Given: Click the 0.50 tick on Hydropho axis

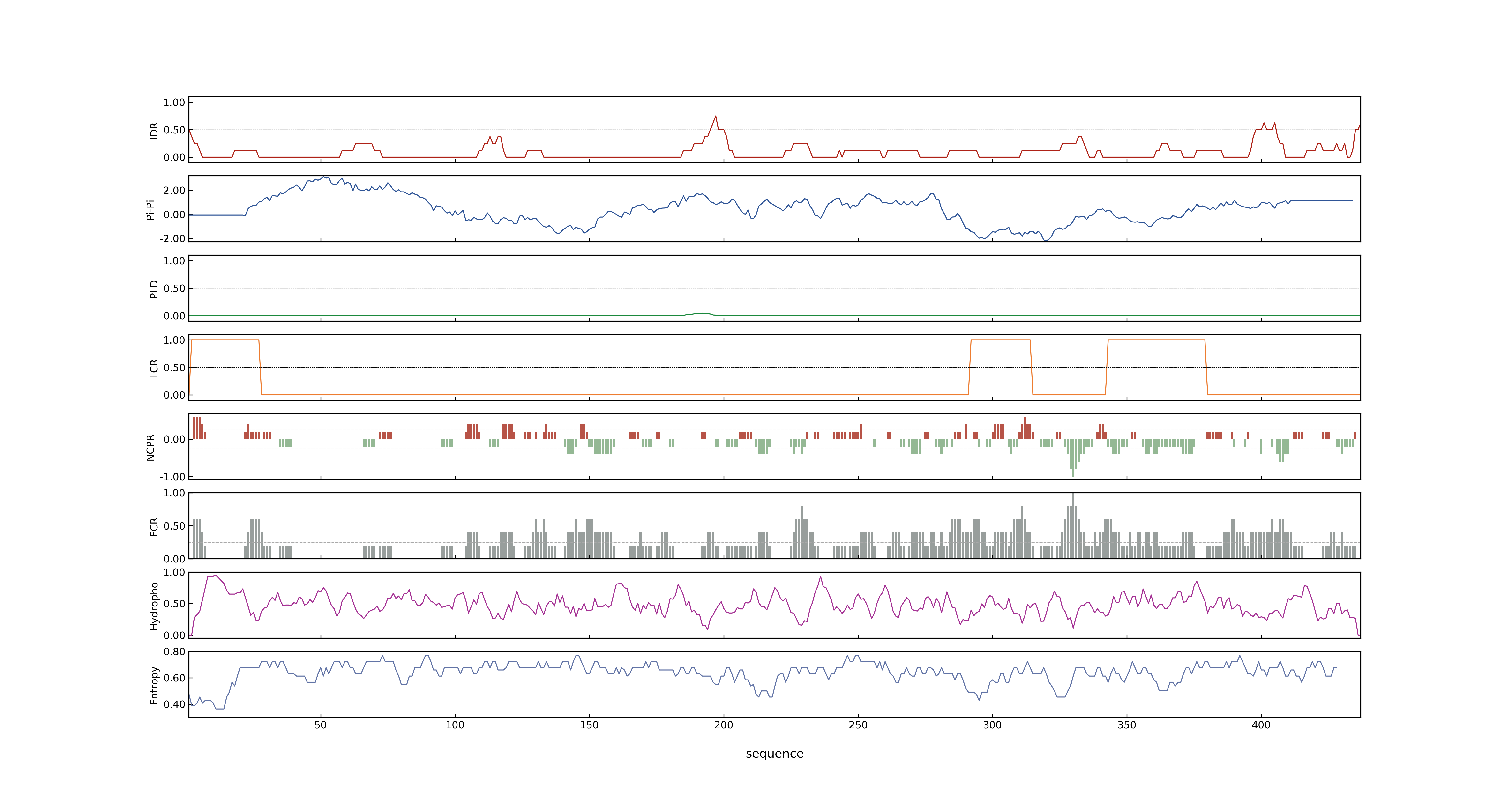Looking at the screenshot, I should pos(174,604).
